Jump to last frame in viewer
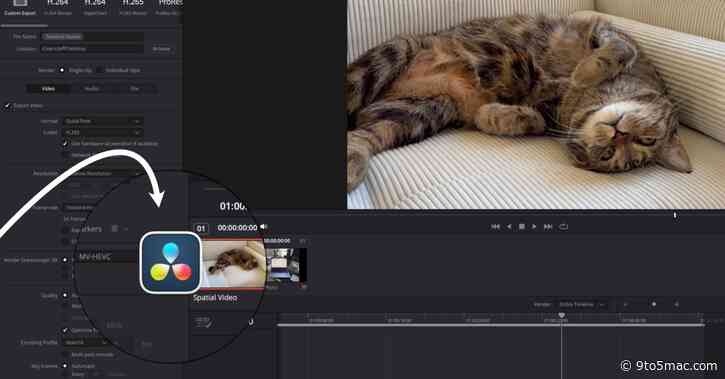725x379 pixels. tap(548, 227)
